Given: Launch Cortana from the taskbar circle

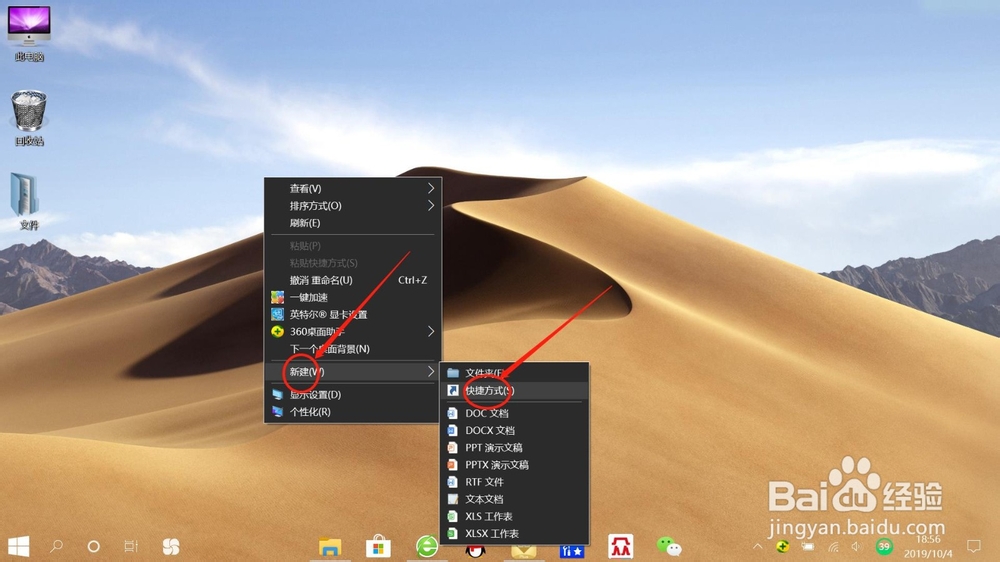Looking at the screenshot, I should [93, 547].
